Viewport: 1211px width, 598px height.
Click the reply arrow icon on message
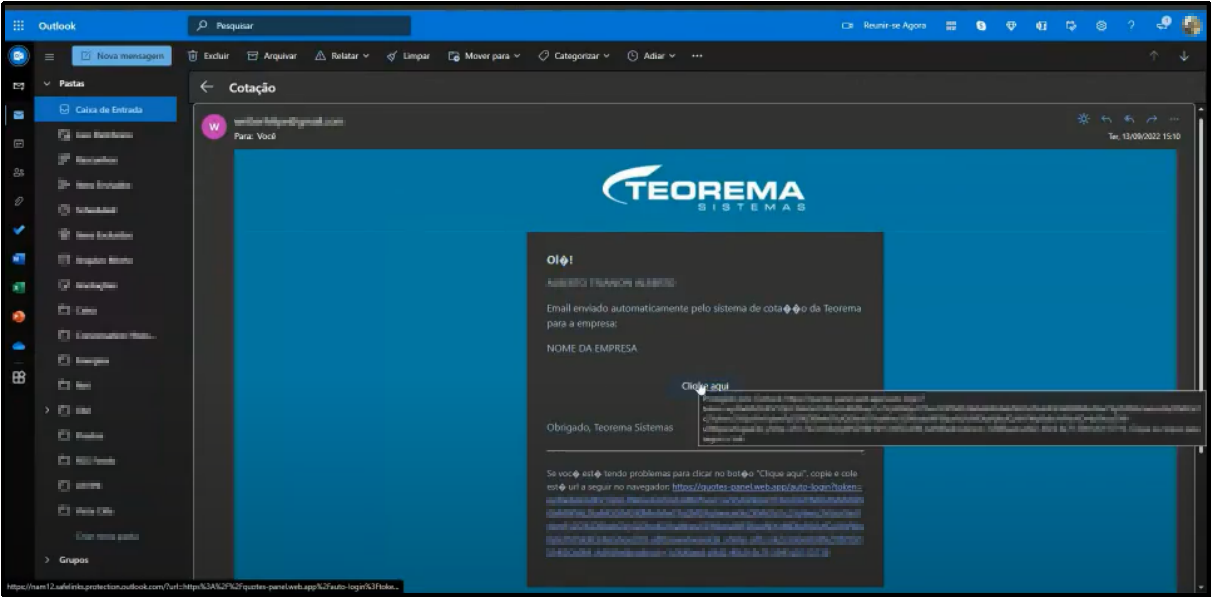click(x=1106, y=119)
